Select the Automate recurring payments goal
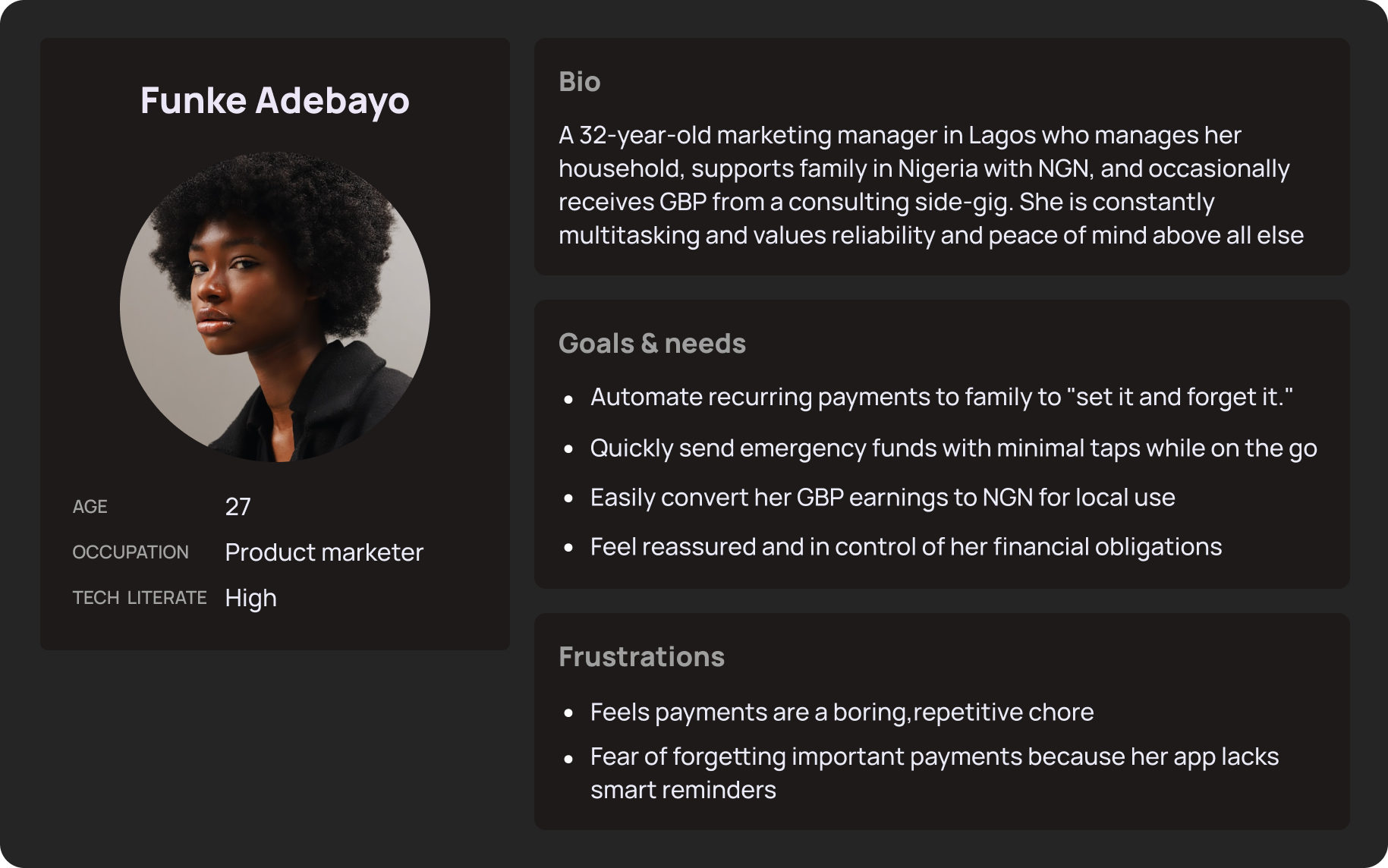The width and height of the screenshot is (1388, 868). click(941, 397)
